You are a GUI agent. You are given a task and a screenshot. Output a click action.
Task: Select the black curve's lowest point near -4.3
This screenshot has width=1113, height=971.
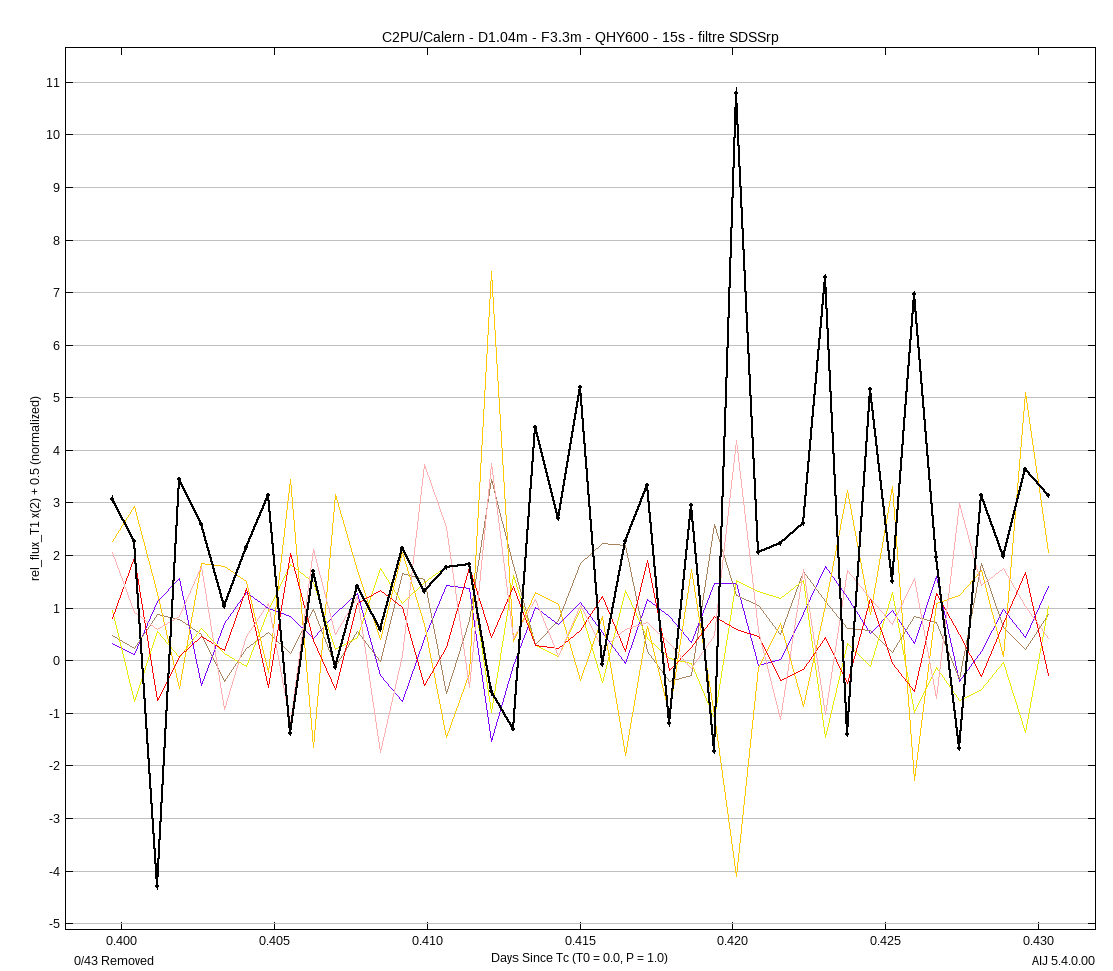(x=157, y=886)
